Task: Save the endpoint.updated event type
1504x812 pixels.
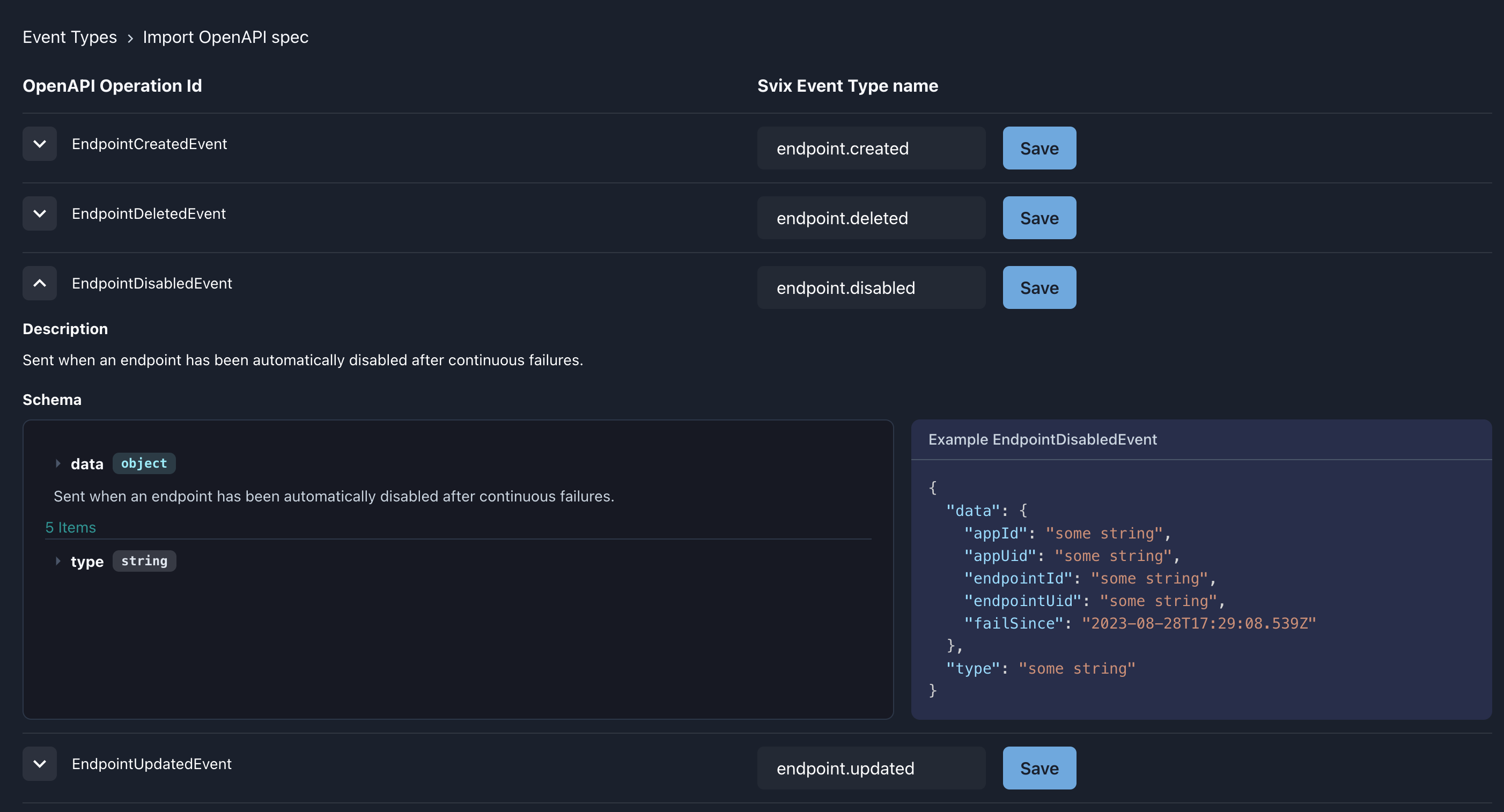Action: point(1038,767)
